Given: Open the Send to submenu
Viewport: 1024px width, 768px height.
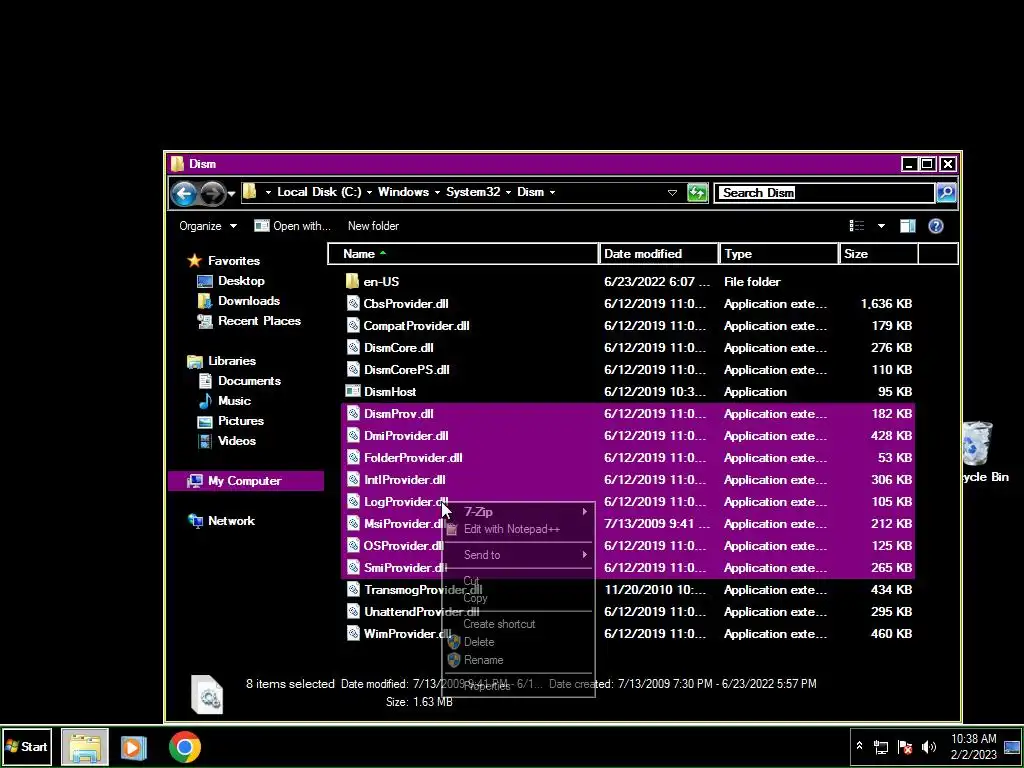Looking at the screenshot, I should coord(519,555).
